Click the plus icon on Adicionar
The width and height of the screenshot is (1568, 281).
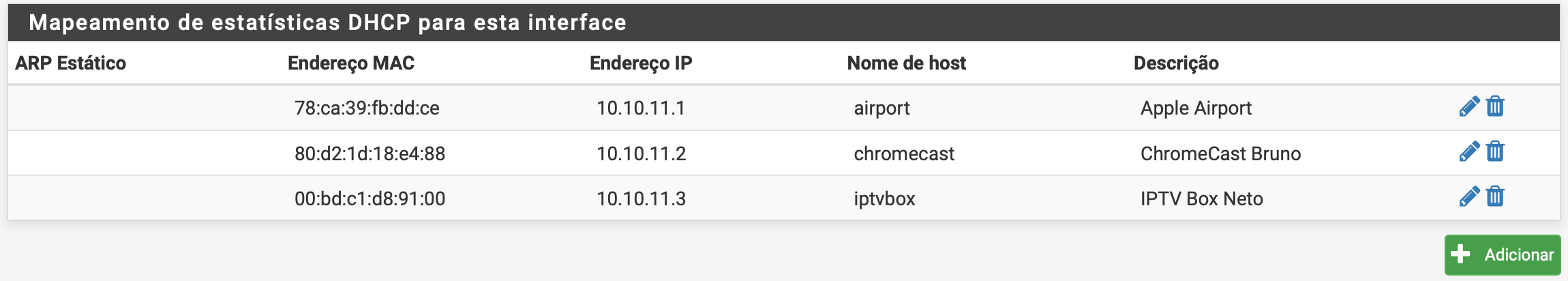(x=1460, y=254)
